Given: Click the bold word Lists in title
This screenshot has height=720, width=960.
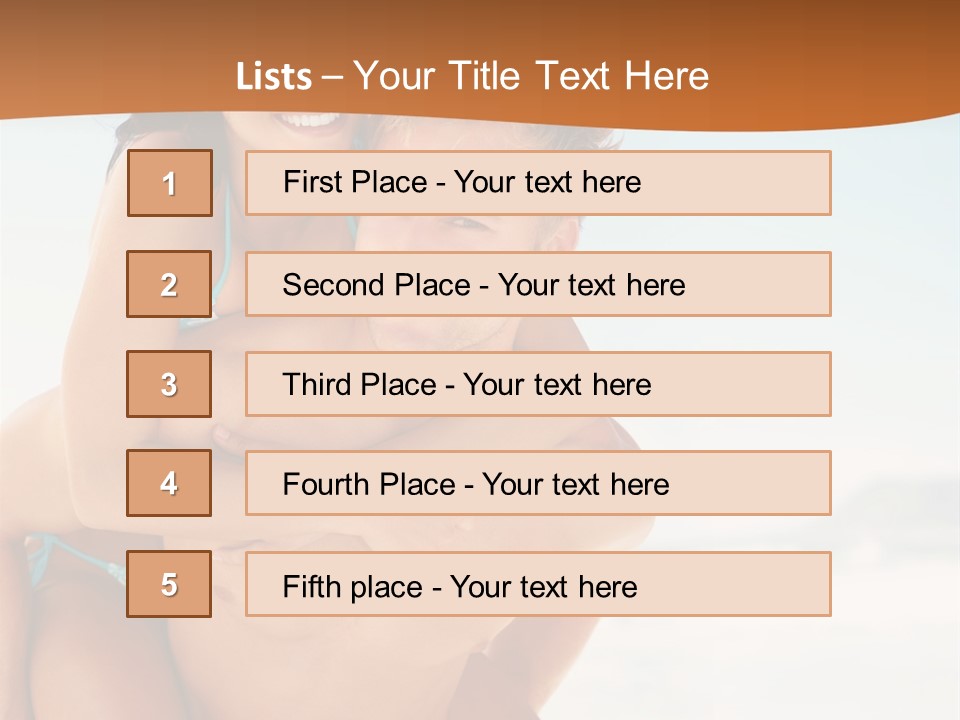Looking at the screenshot, I should coord(274,77).
